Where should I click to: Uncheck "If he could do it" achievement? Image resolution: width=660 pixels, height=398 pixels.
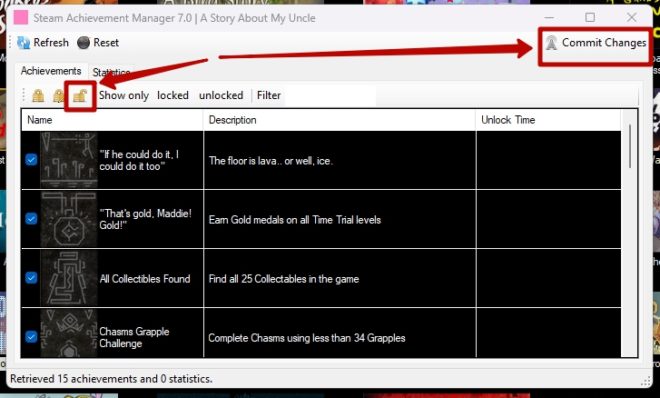point(31,160)
